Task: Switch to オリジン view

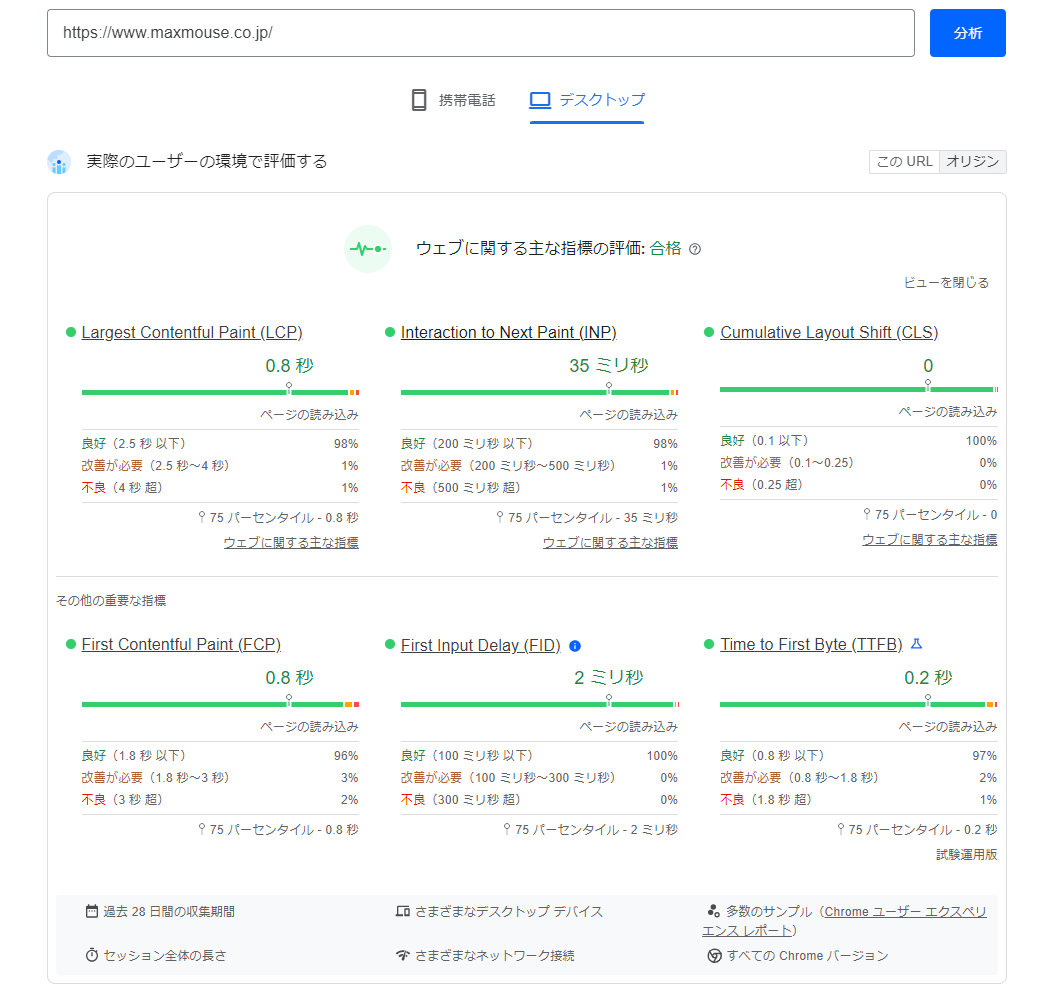Action: [972, 162]
